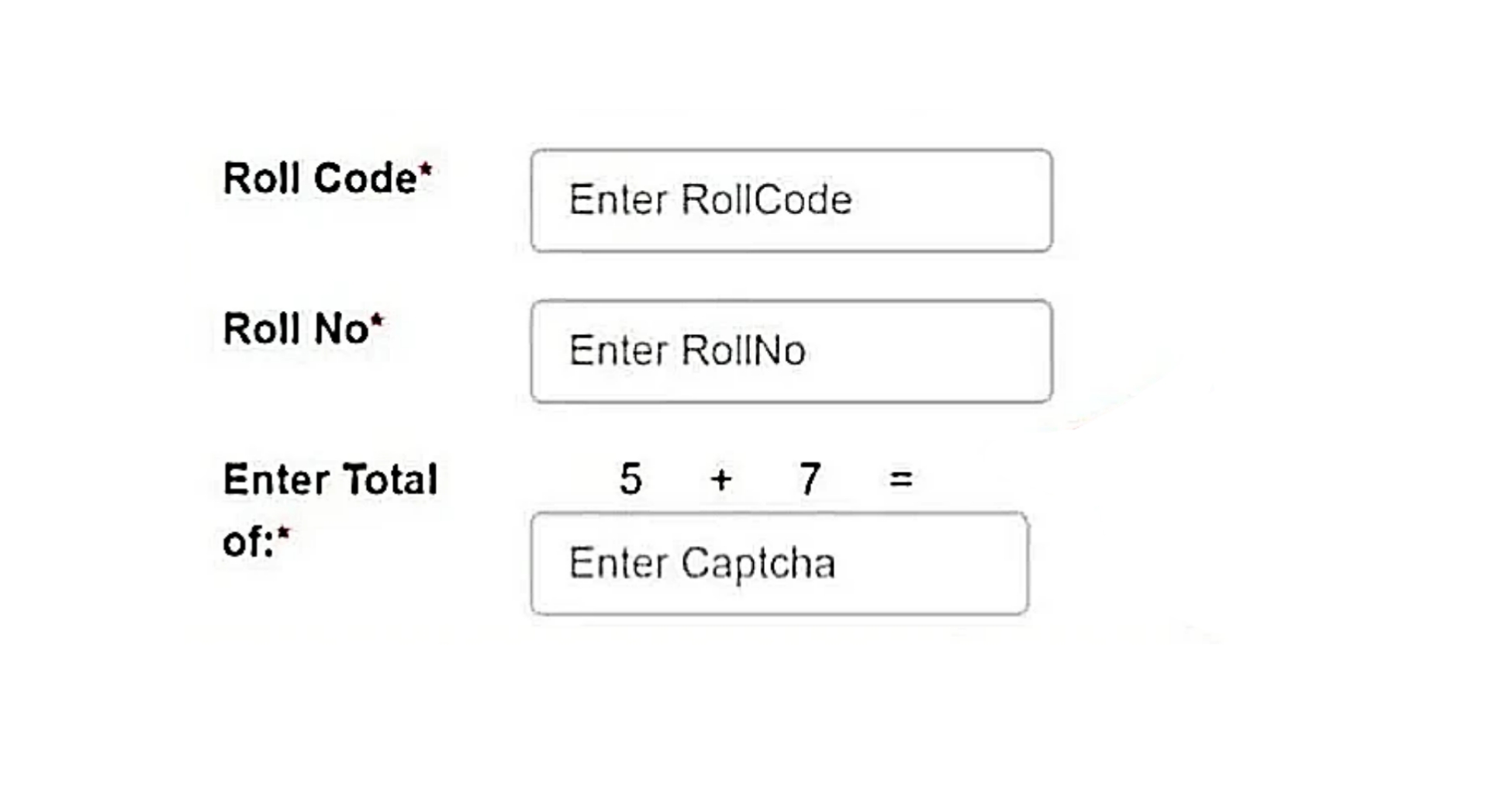This screenshot has height=812, width=1489.
Task: Click the 'Roll Code' field label
Action: pos(320,178)
